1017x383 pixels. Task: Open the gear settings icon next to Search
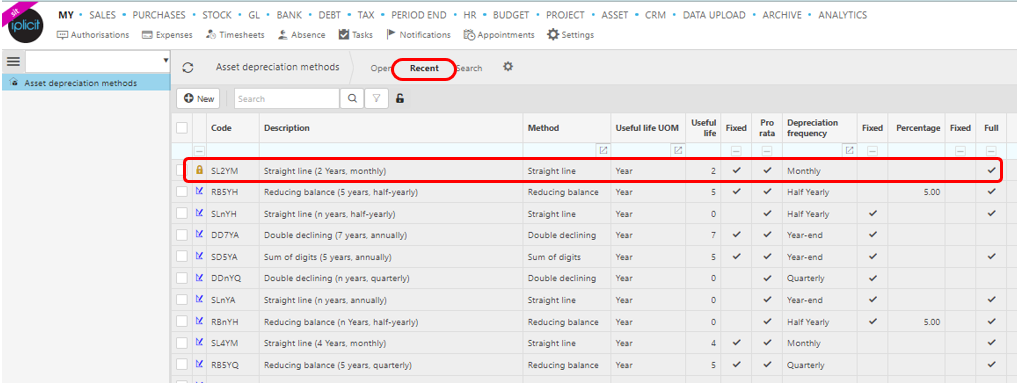coord(508,67)
